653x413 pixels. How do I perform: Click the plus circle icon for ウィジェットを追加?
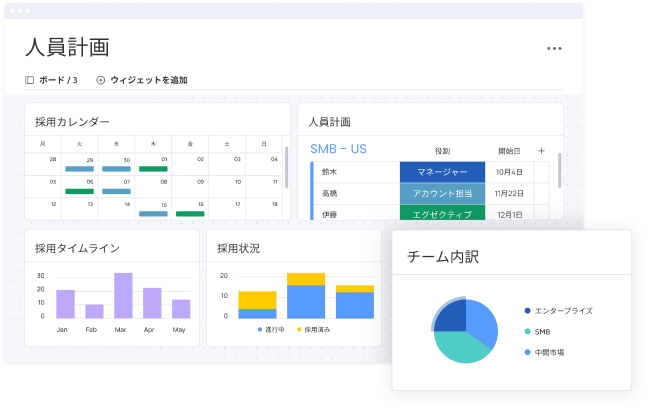tap(100, 80)
